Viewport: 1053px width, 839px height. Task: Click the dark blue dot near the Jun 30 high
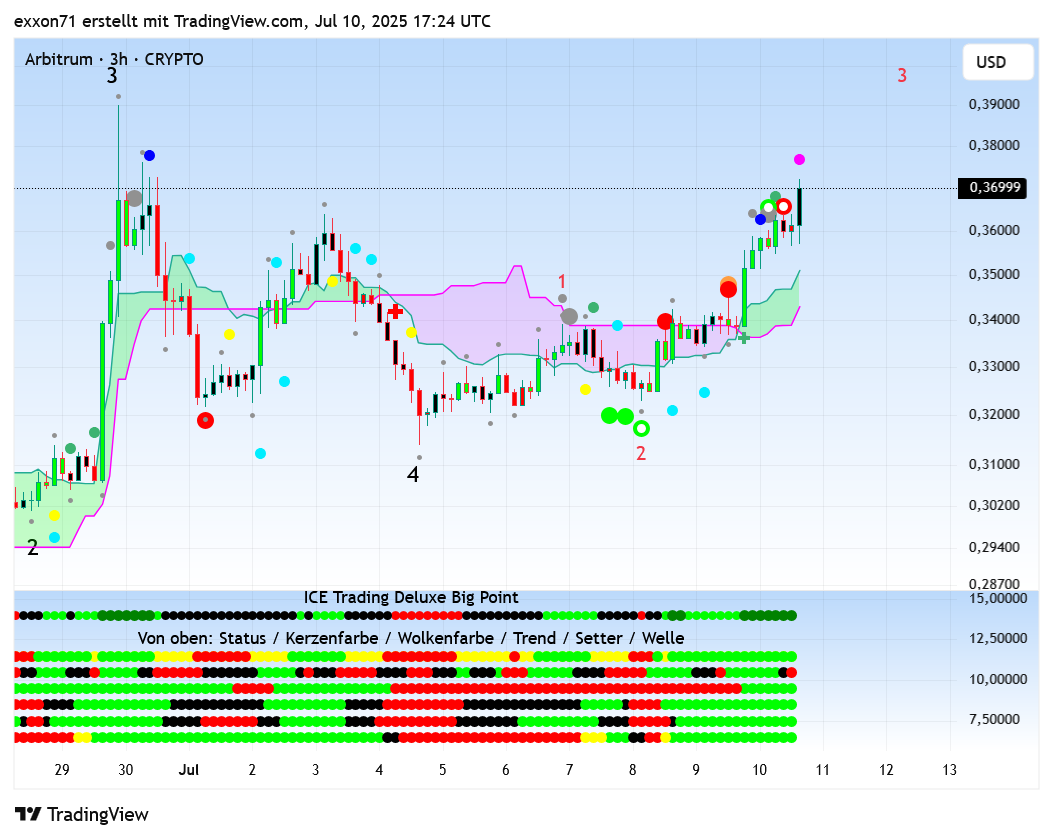[x=149, y=156]
